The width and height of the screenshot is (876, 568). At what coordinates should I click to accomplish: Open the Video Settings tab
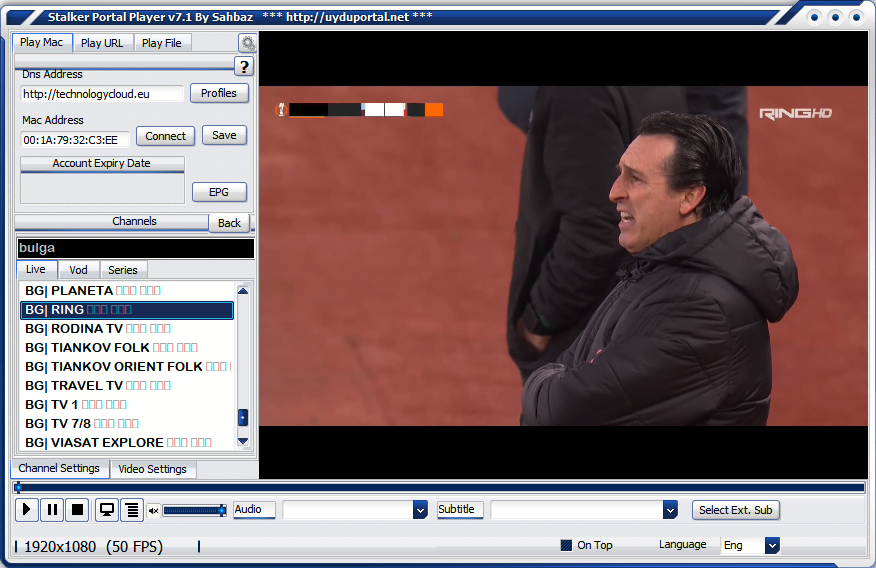point(153,469)
